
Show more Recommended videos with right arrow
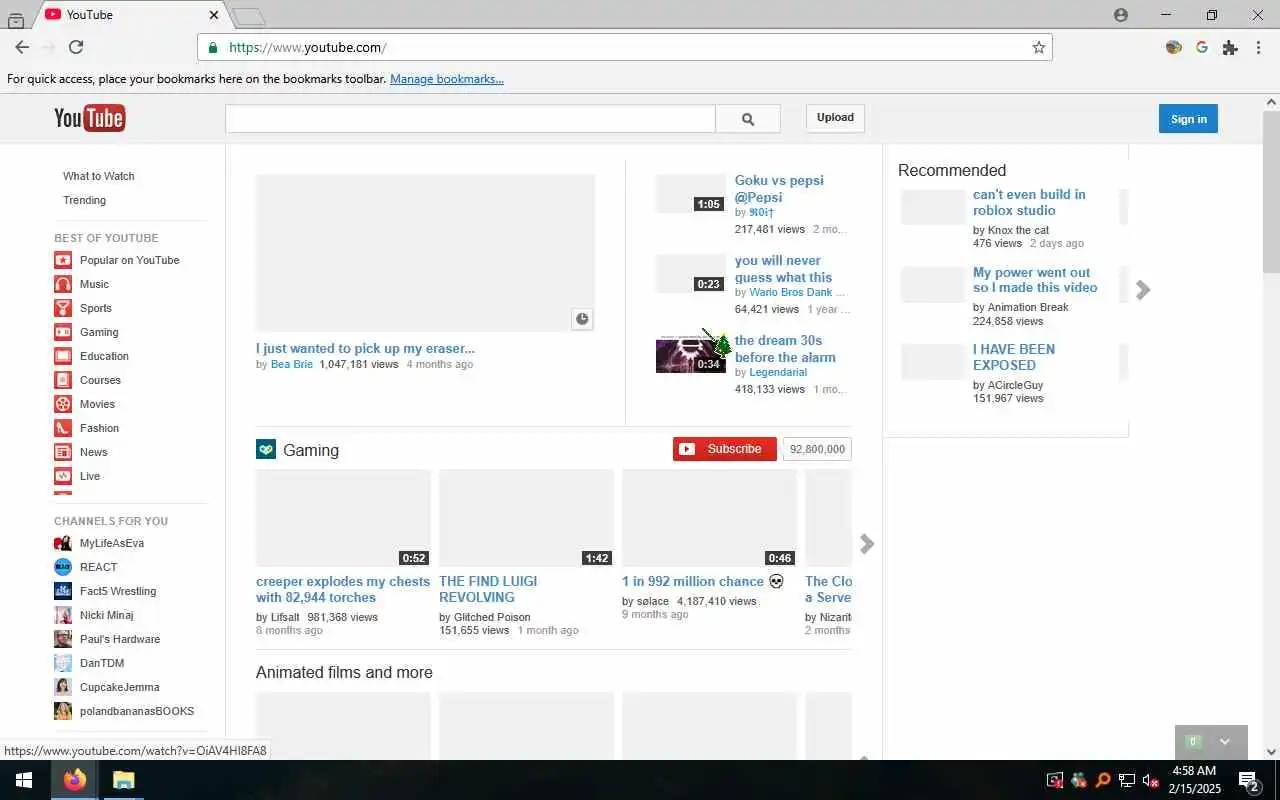[x=1143, y=290]
